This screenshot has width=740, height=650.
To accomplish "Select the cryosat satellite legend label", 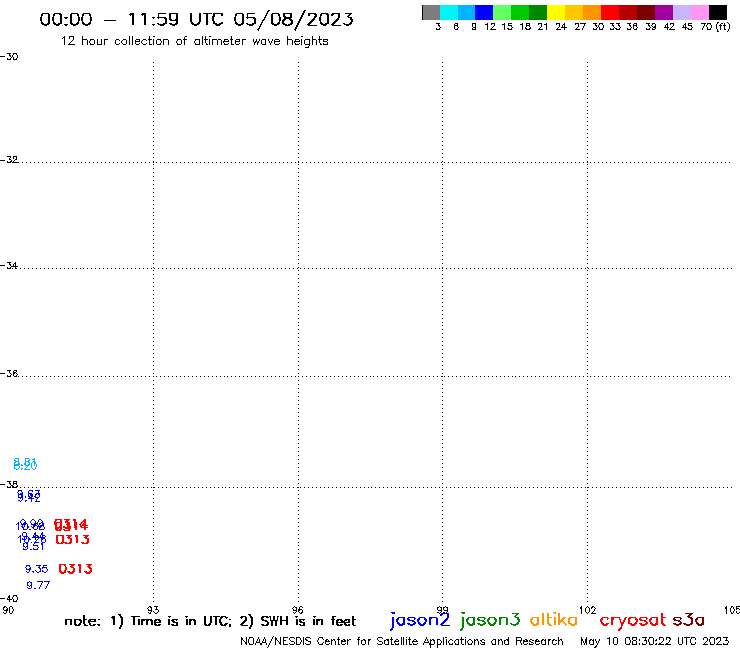I will (633, 620).
